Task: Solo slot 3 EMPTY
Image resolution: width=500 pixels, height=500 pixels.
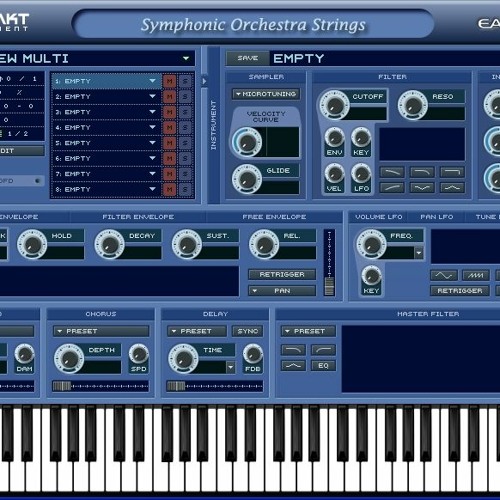Action: (x=185, y=112)
